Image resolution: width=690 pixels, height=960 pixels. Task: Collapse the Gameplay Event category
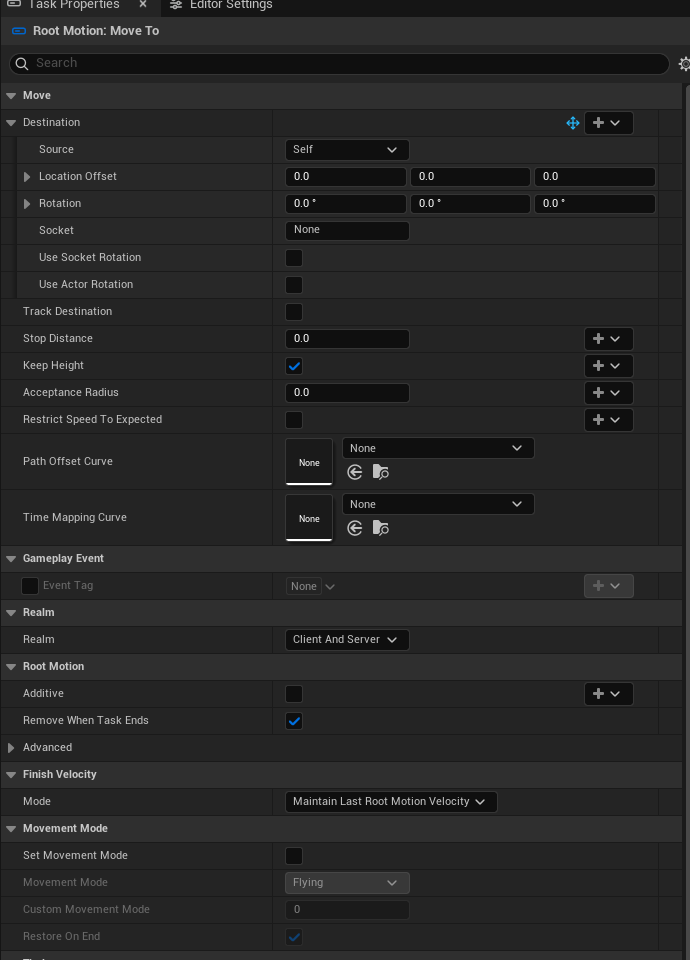click(11, 559)
